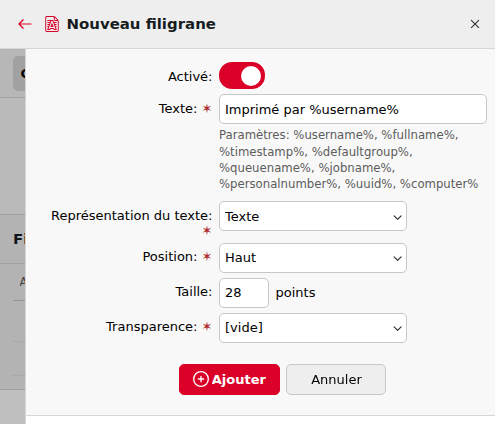
Task: Click the Annuler button
Action: [336, 379]
